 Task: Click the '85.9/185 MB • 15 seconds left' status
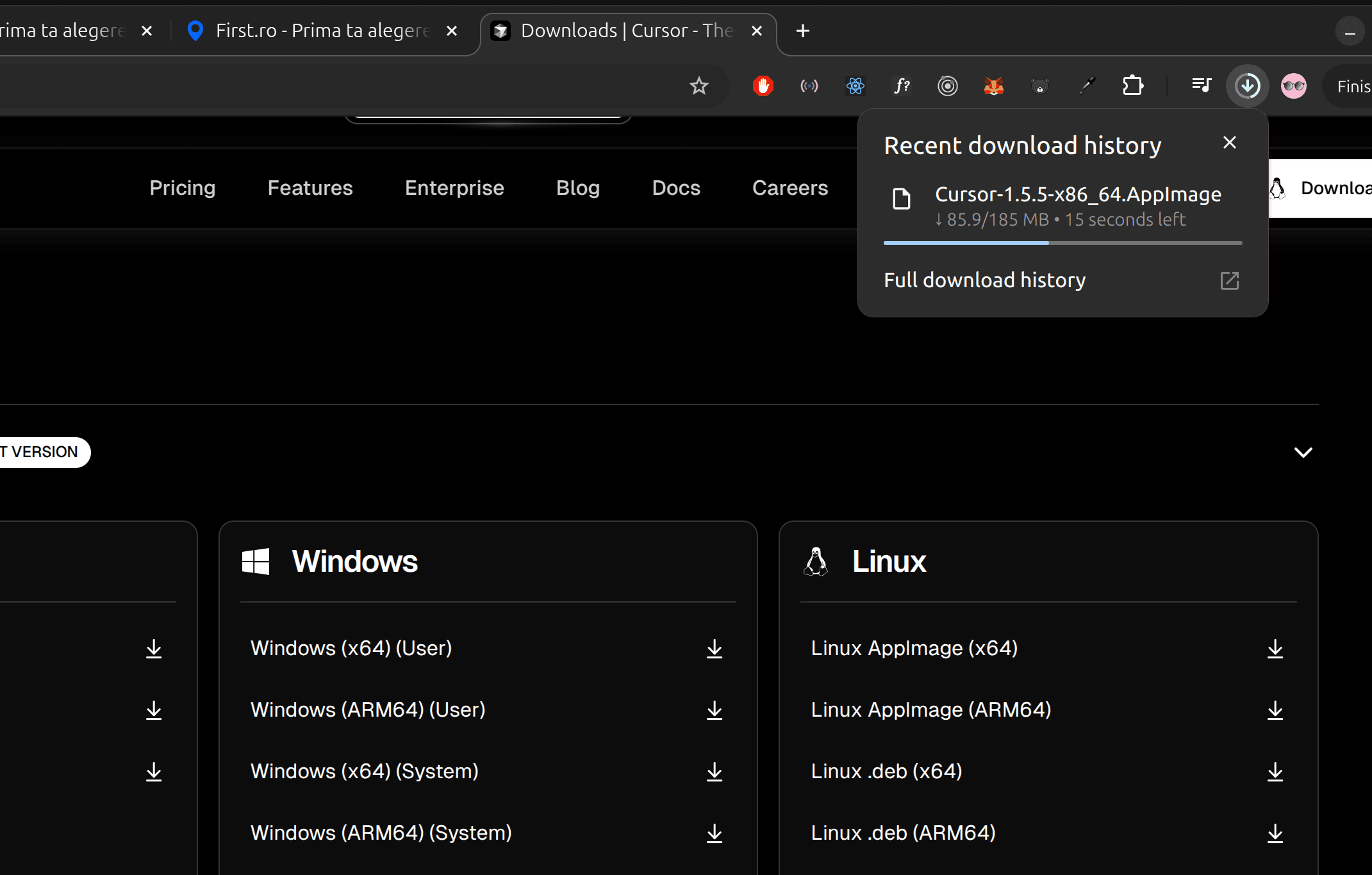tap(1061, 219)
